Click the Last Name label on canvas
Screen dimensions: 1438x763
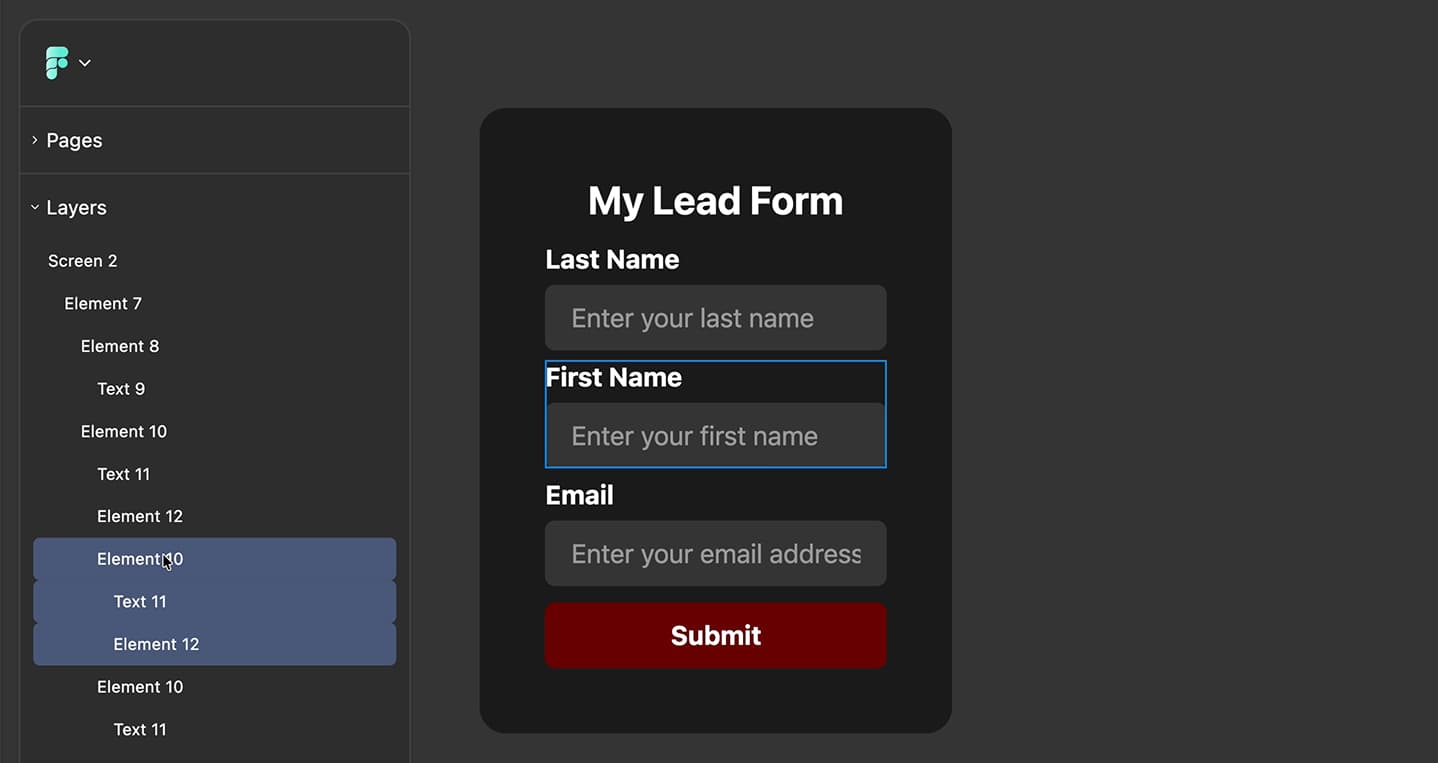[x=612, y=260]
